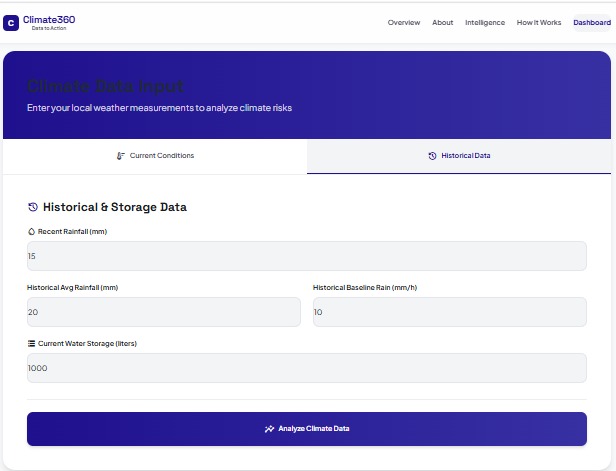Click the history icon beside Historical & Storage Data
Image resolution: width=616 pixels, height=471 pixels.
[x=33, y=207]
